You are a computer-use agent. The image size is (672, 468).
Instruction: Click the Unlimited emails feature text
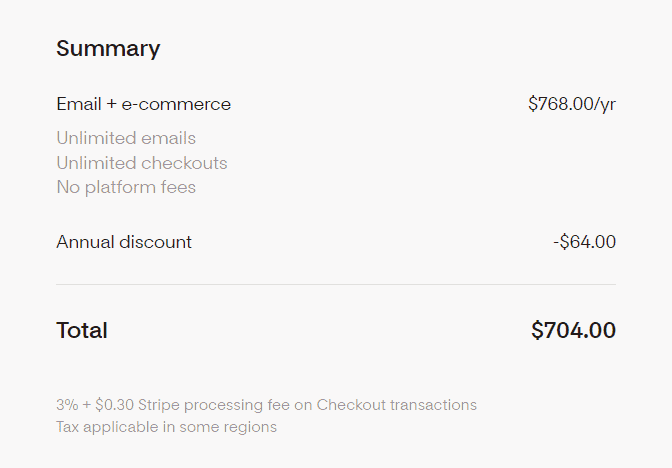[x=126, y=138]
